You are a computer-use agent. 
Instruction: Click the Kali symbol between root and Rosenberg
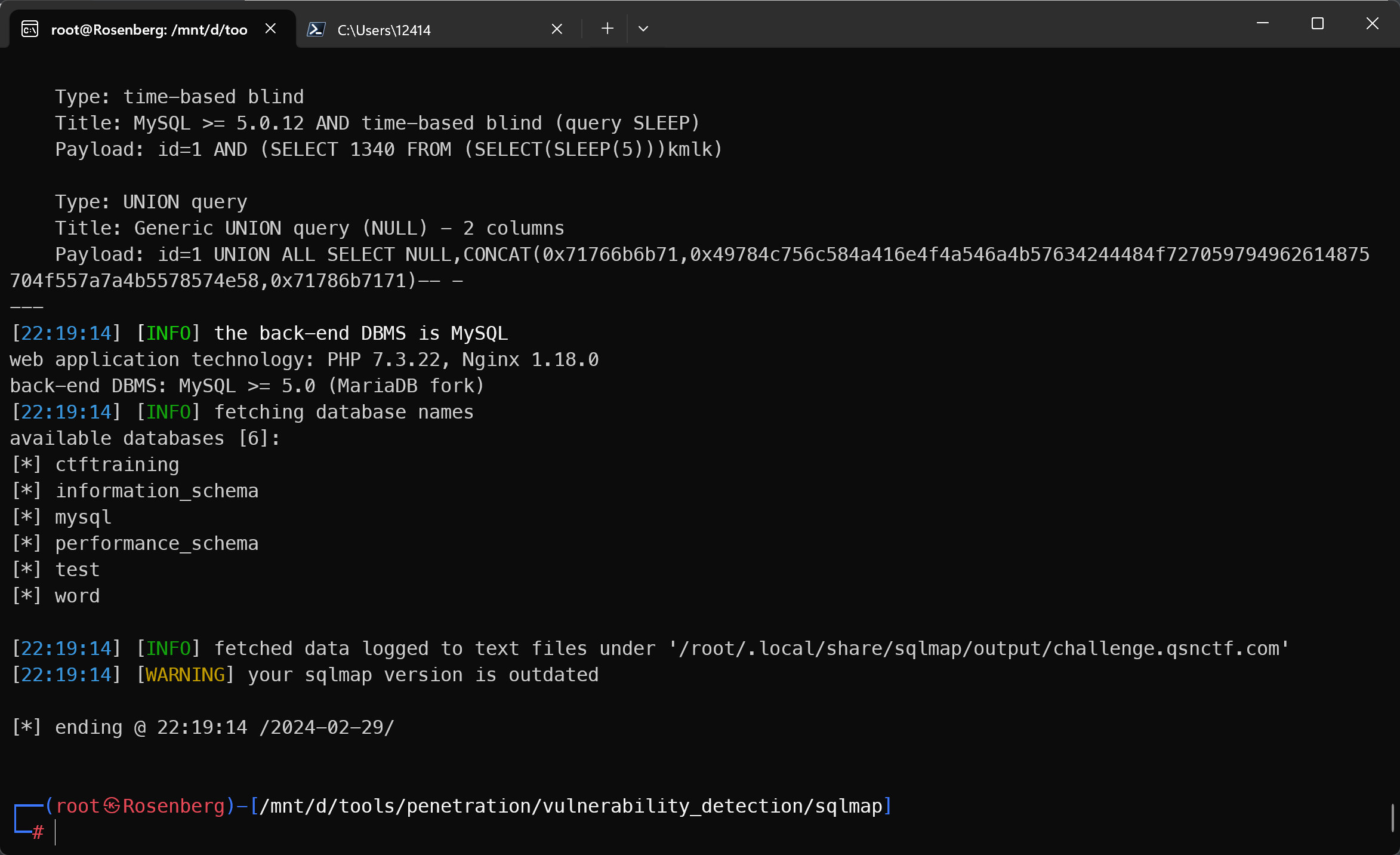[112, 806]
